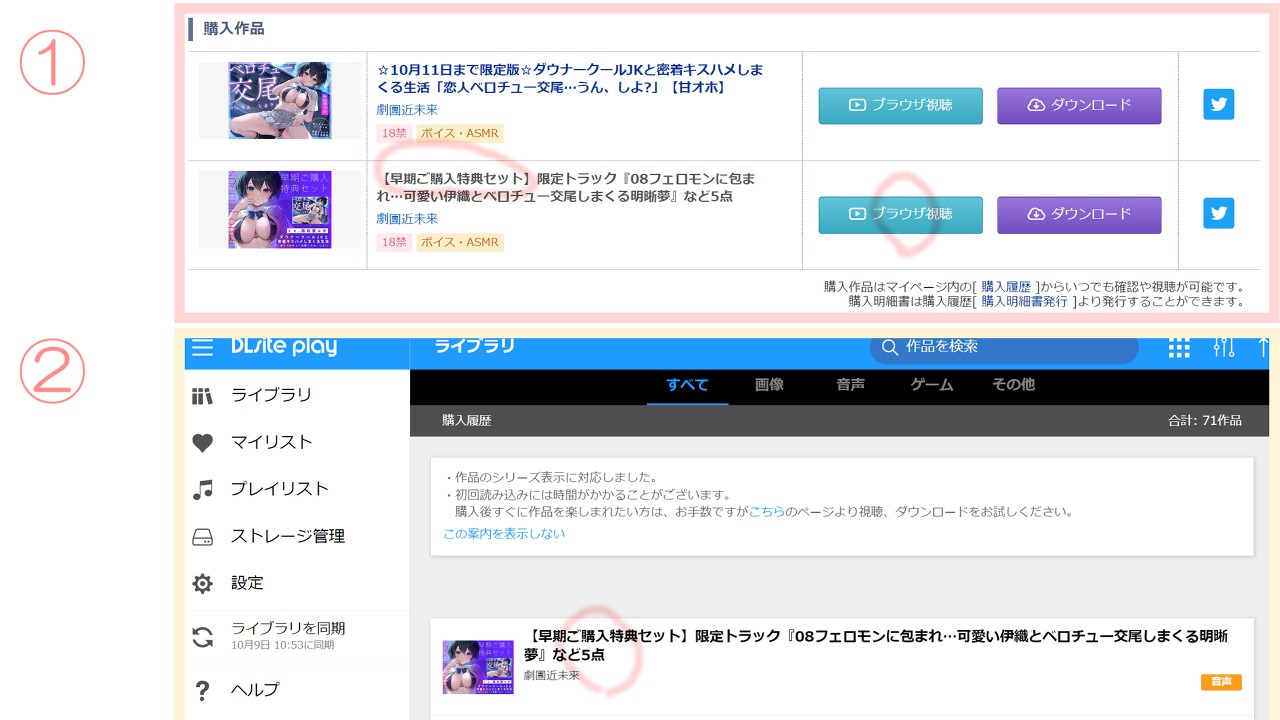
Task: Click the 10月9日 10:53に同期 sync timestamp
Action: click(x=283, y=645)
